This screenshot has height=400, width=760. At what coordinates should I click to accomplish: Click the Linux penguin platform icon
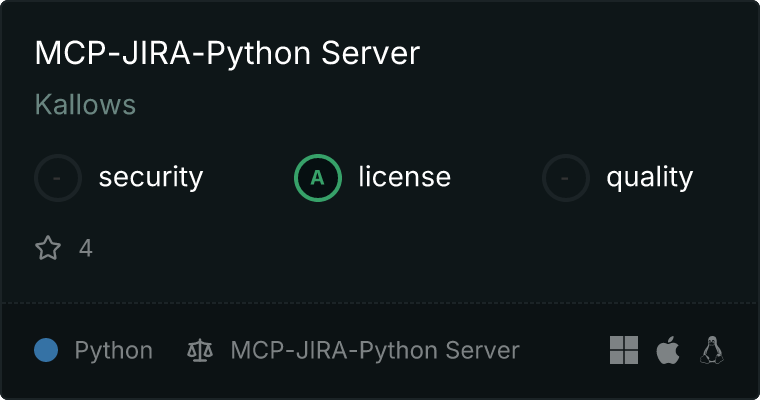tap(712, 350)
